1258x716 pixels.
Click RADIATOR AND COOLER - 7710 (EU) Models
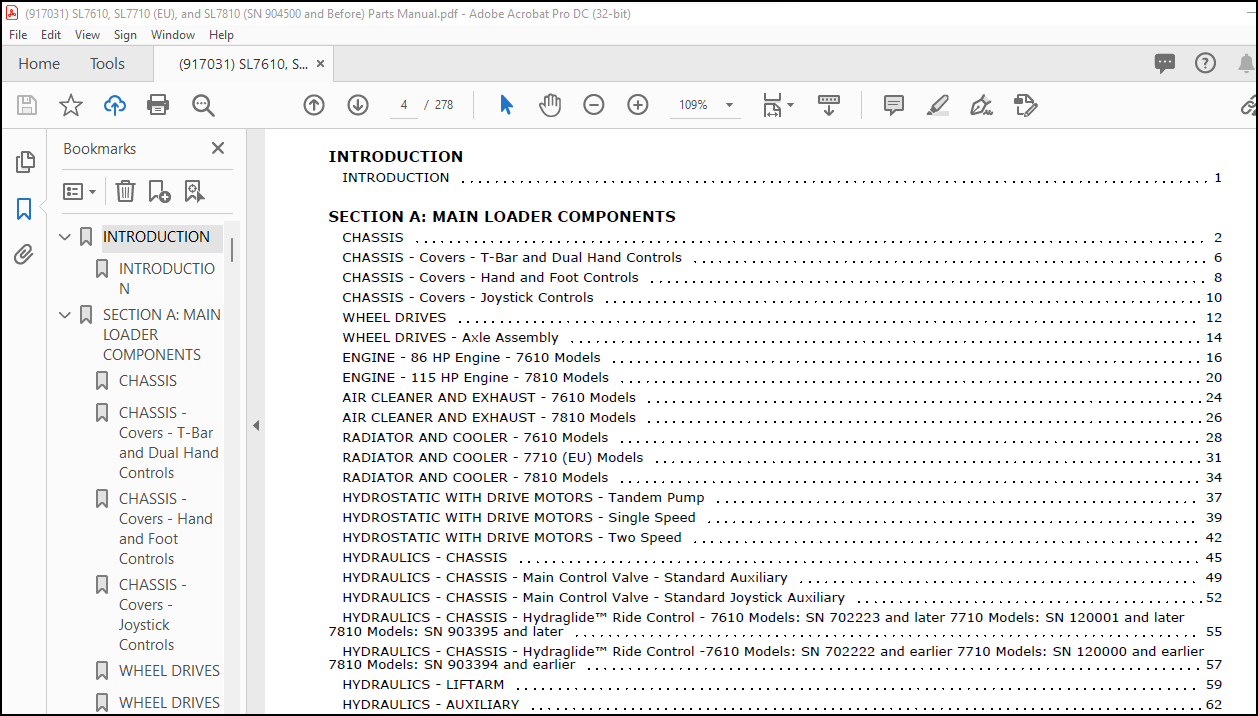pos(492,457)
